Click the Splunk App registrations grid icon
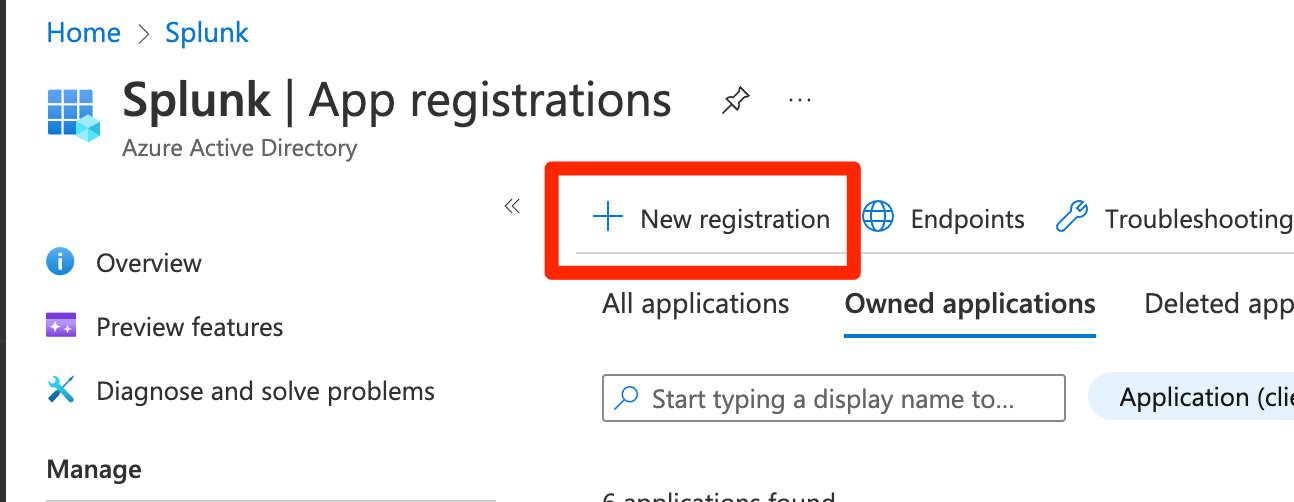Image resolution: width=1294 pixels, height=502 pixels. [73, 114]
